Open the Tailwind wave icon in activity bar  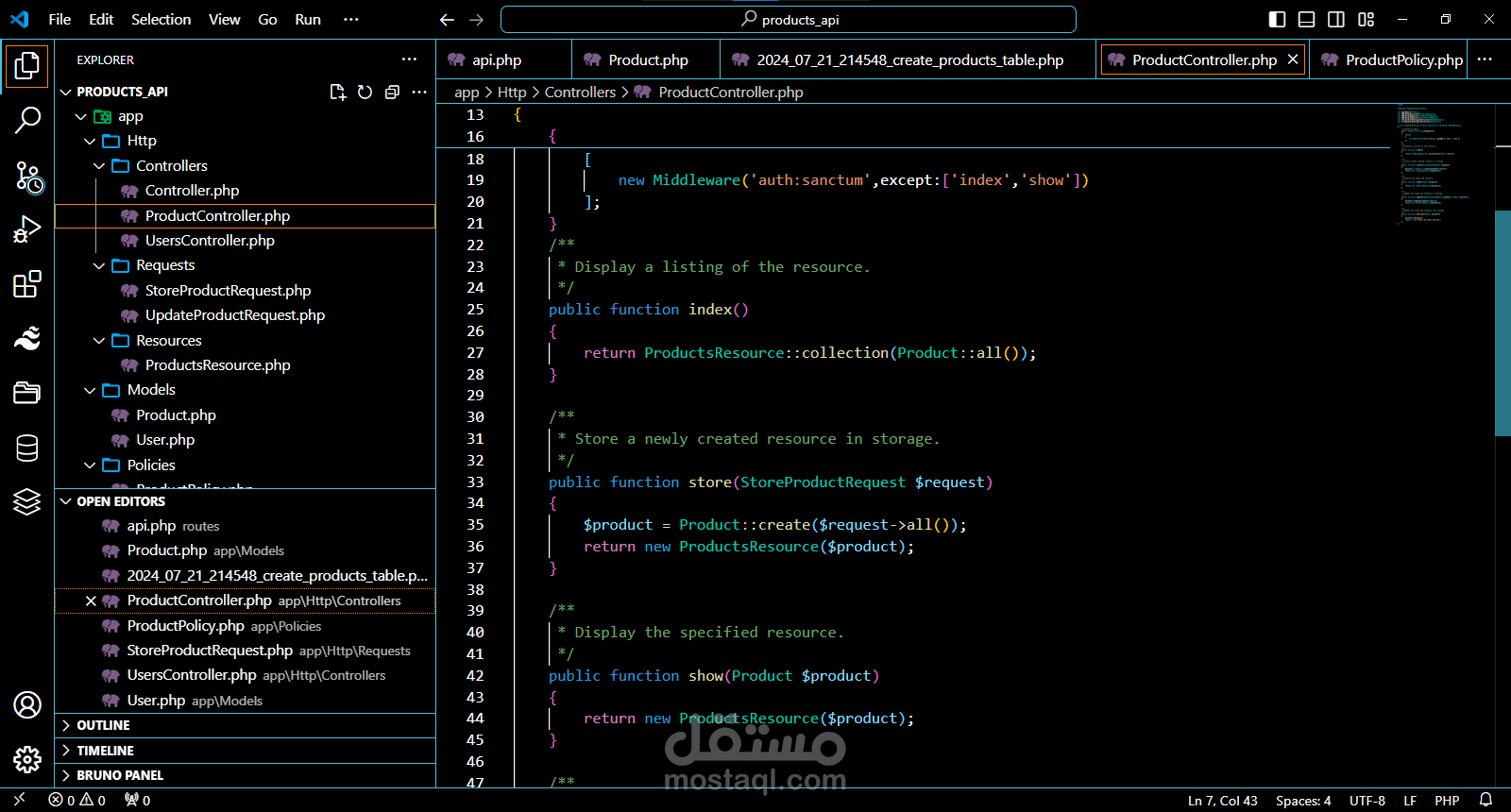click(27, 337)
